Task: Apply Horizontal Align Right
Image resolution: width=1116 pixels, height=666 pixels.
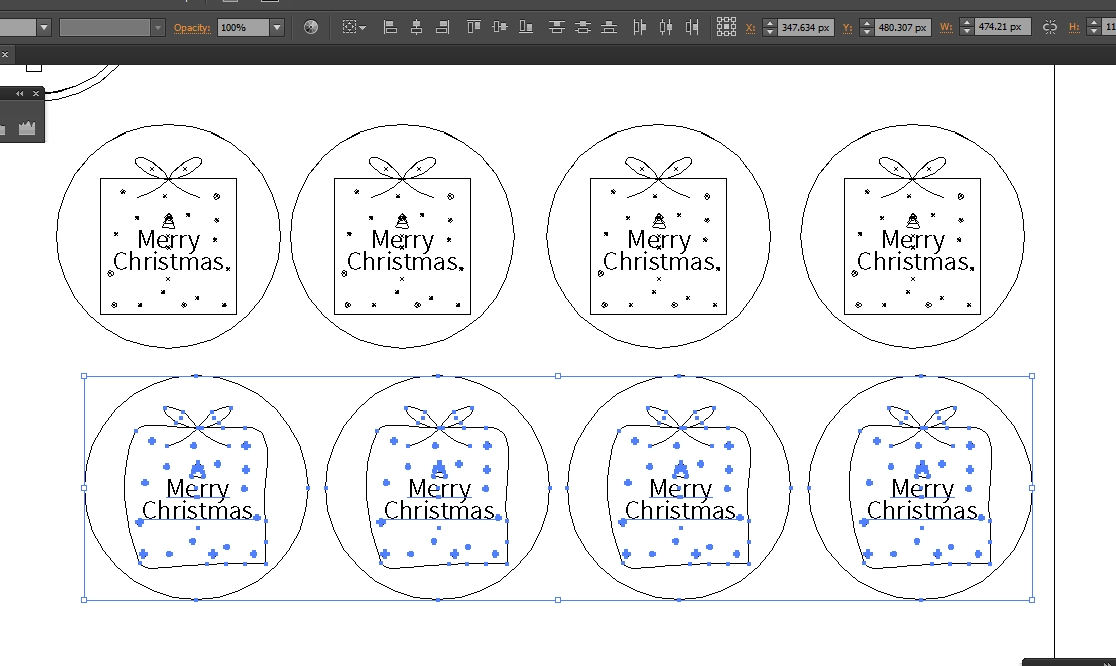Action: 443,28
